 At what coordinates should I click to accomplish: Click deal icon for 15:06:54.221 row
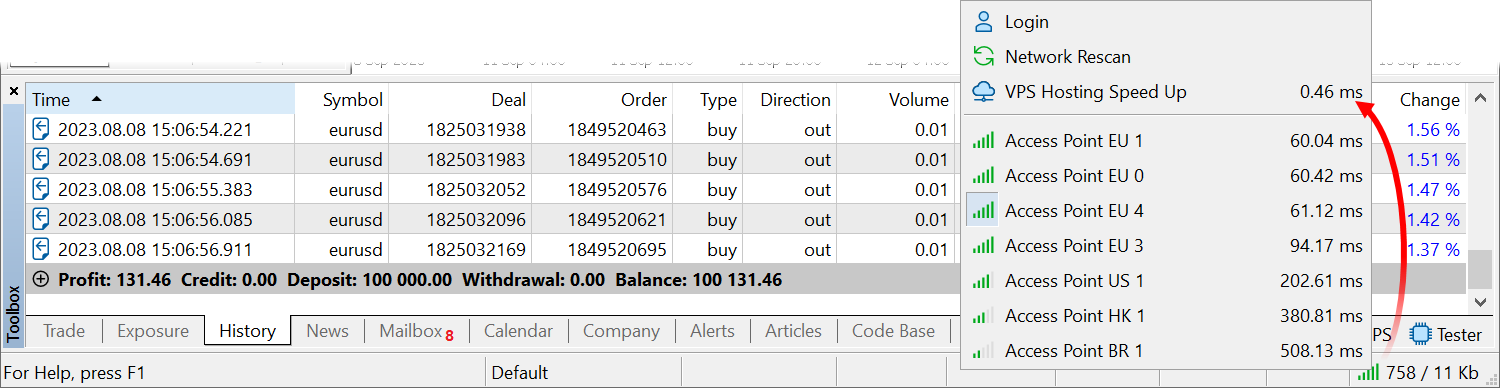[41, 129]
